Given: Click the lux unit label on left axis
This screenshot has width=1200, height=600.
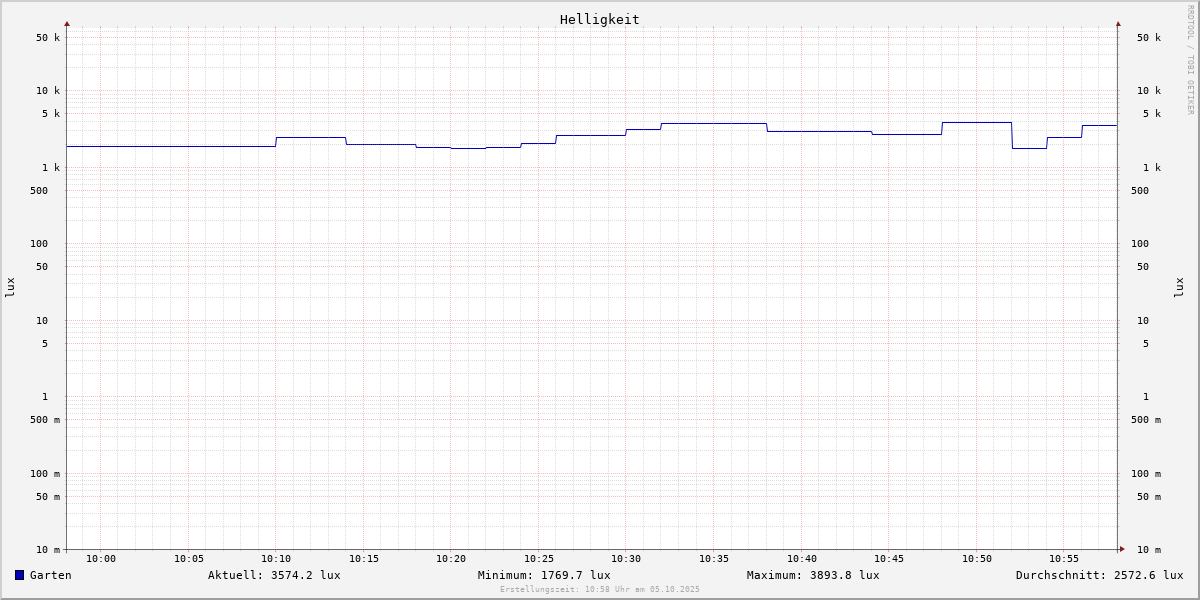Looking at the screenshot, I should pos(10,288).
